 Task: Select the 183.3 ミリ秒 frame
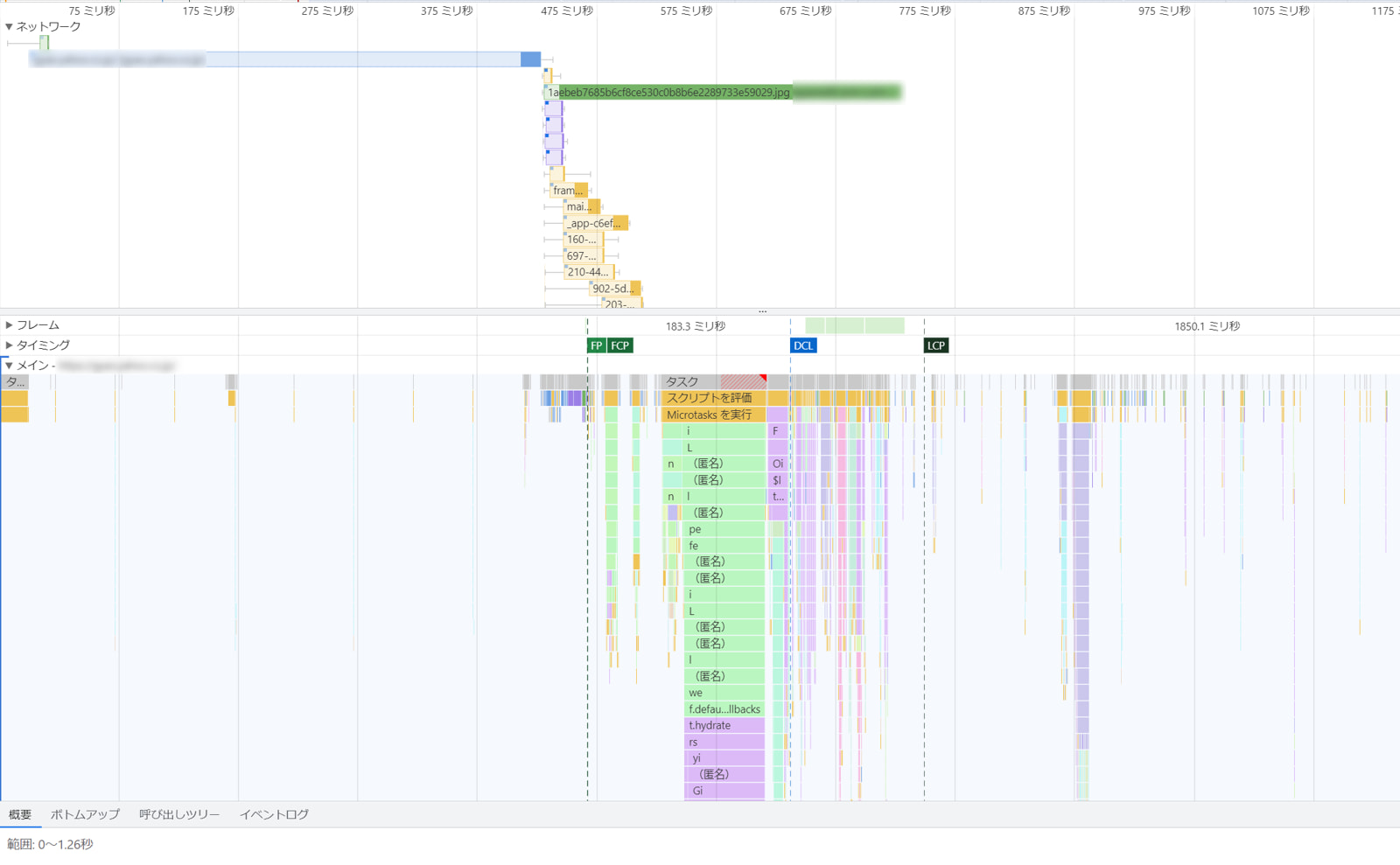point(695,326)
